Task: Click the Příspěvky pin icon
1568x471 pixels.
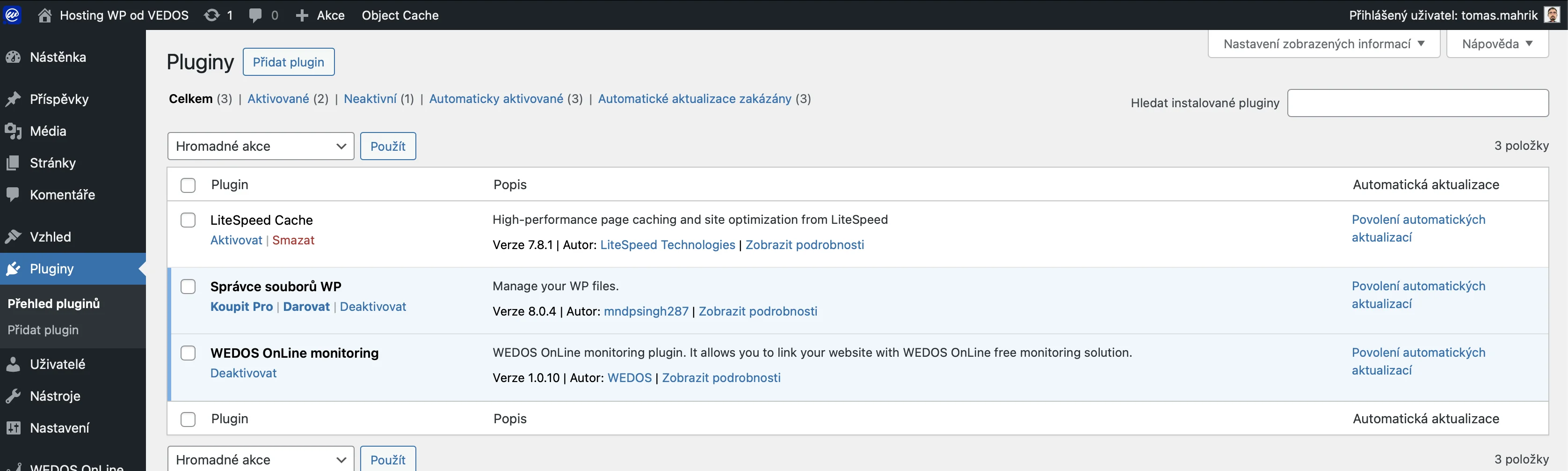Action: [x=14, y=99]
